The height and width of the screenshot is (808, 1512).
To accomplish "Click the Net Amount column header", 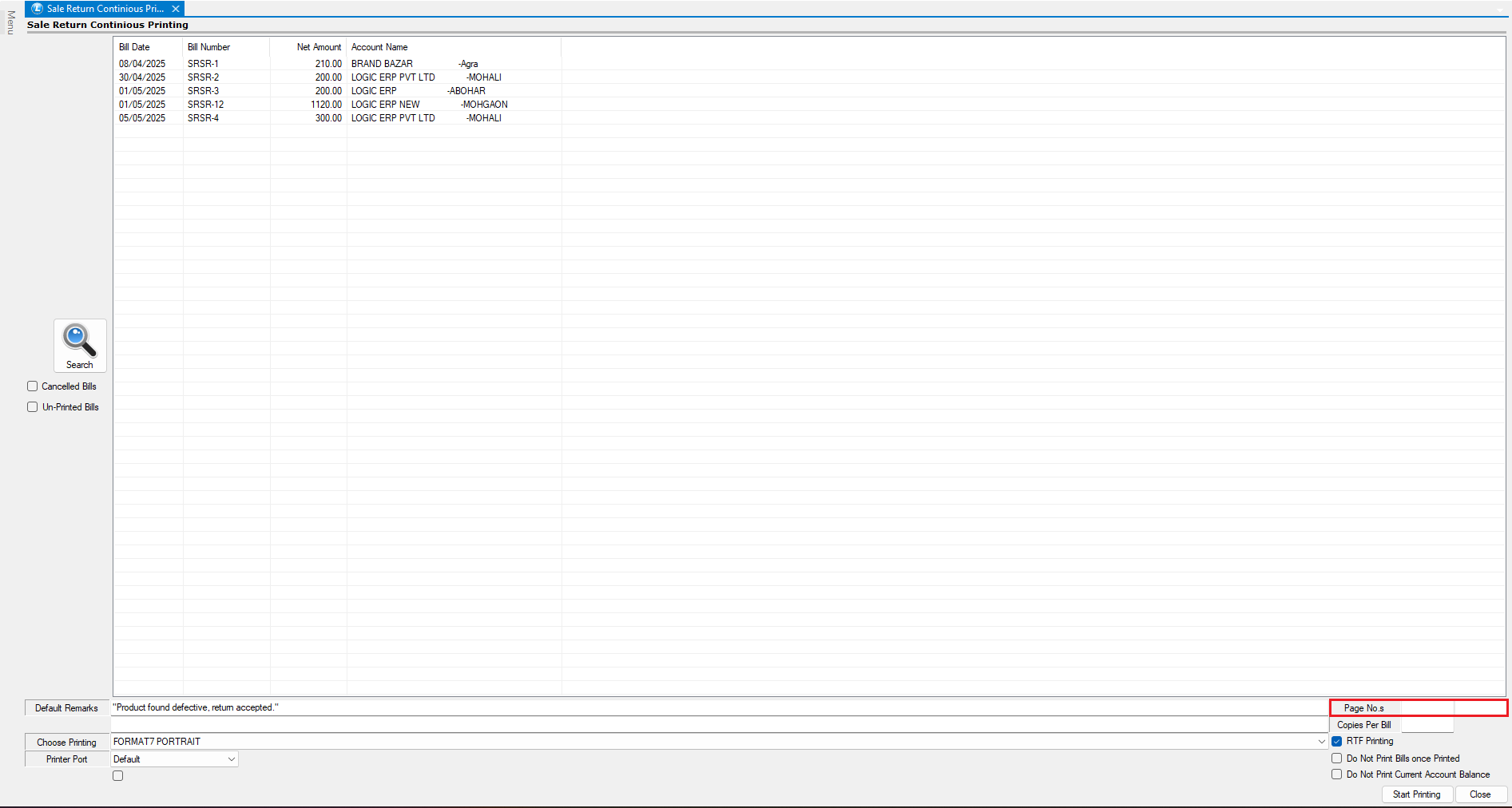I will tap(318, 47).
